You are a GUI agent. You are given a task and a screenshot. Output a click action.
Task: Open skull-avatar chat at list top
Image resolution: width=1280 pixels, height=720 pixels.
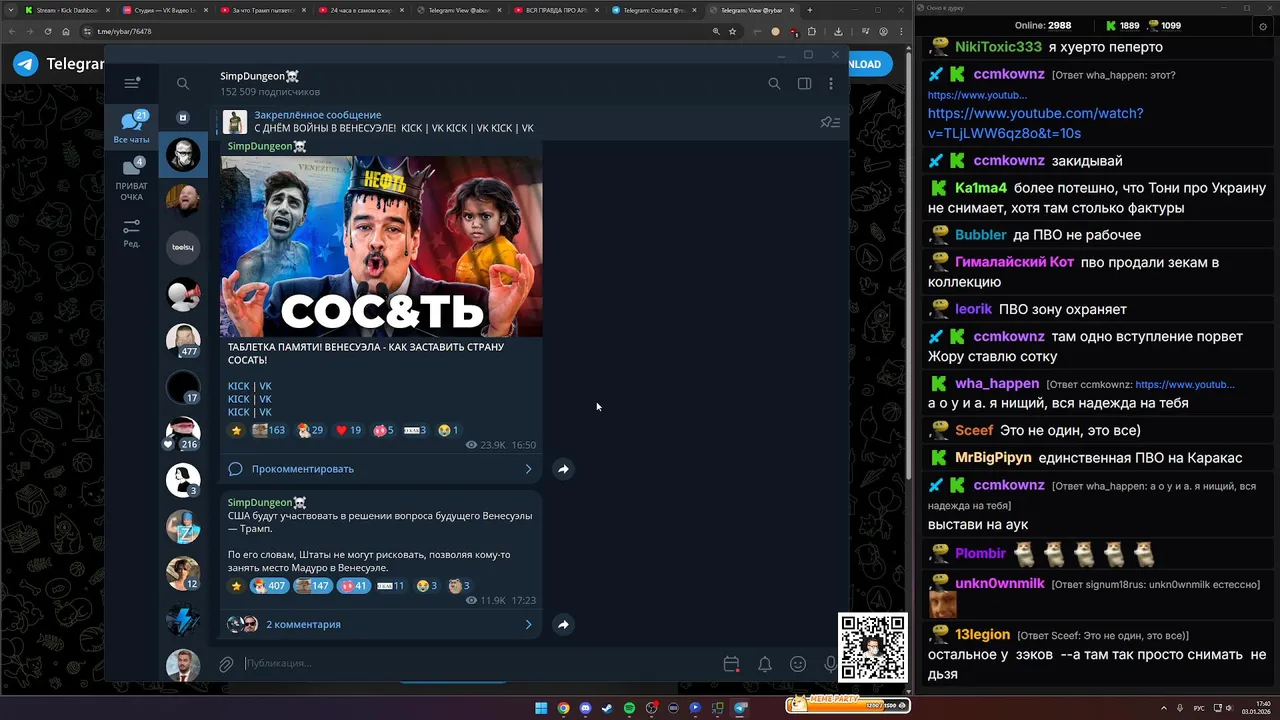coord(183,154)
